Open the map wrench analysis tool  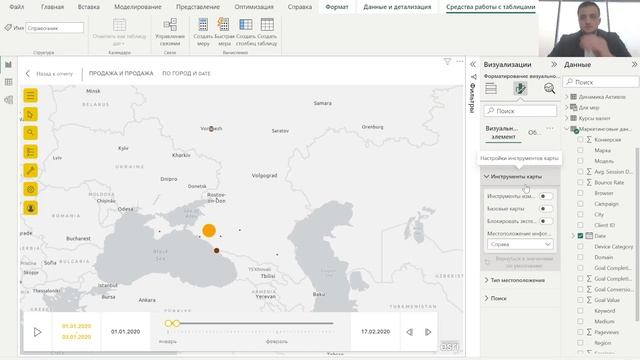[30, 171]
